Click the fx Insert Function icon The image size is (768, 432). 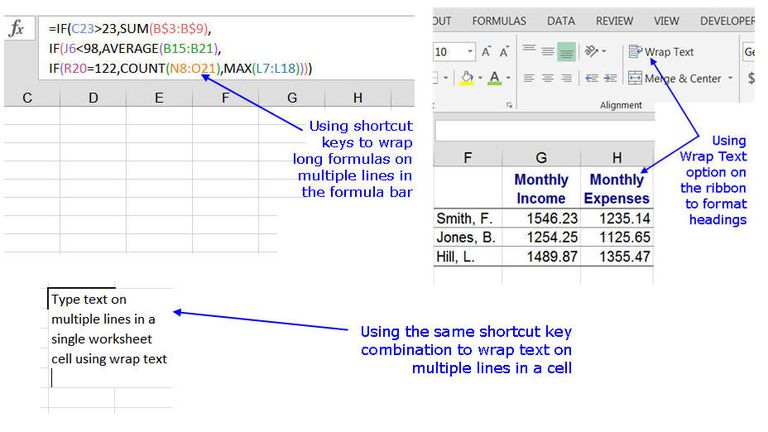pos(17,28)
